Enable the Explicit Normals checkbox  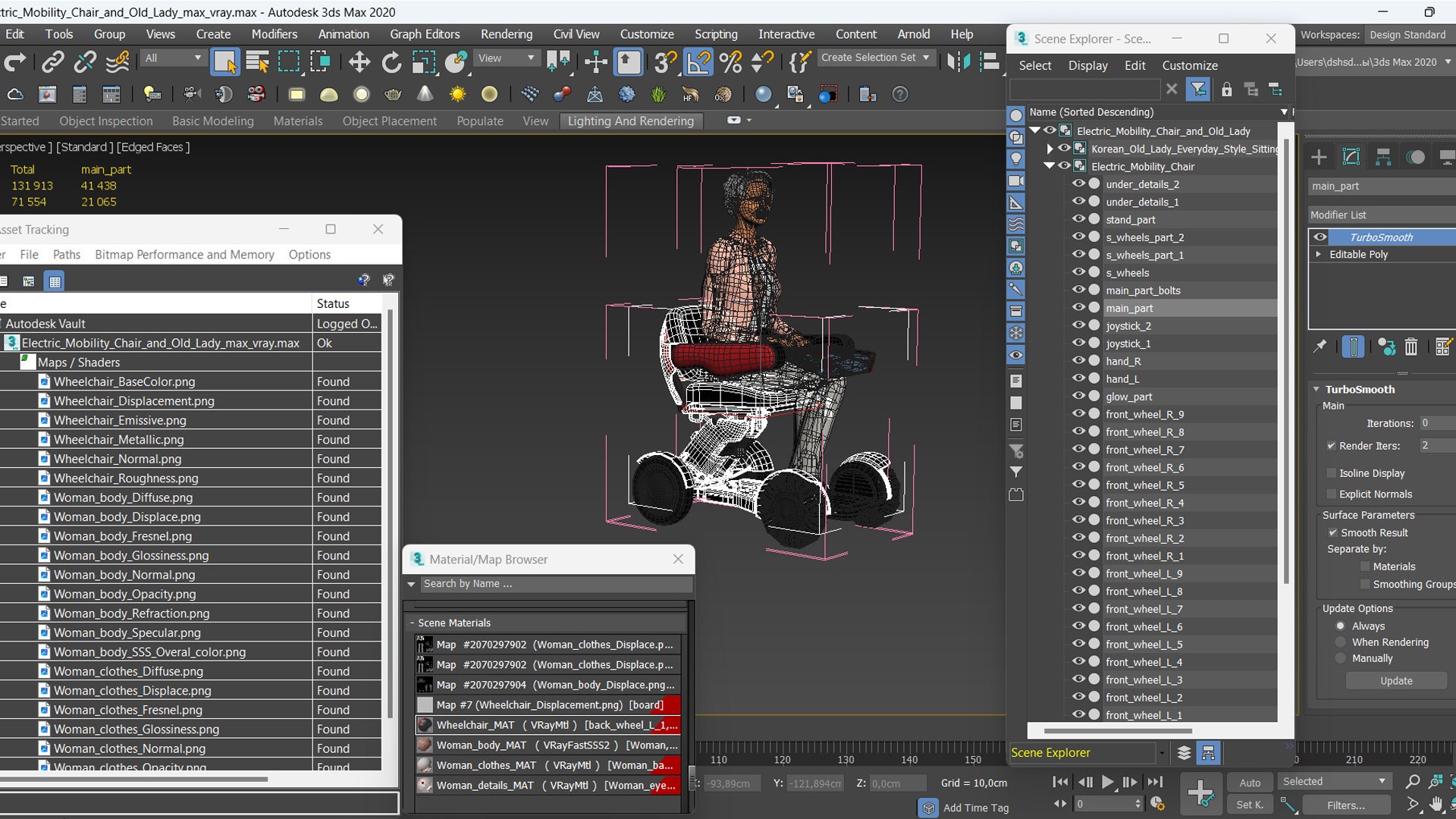[1331, 494]
